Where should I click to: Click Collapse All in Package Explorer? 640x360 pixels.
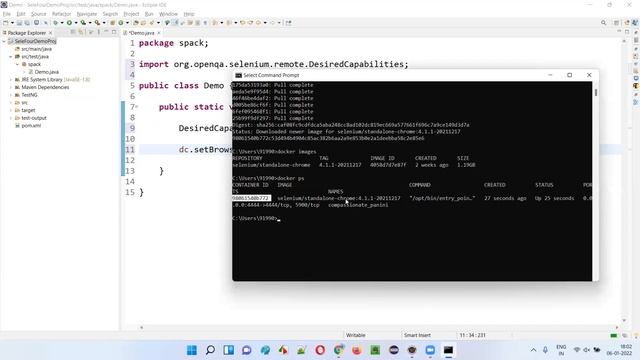73,32
